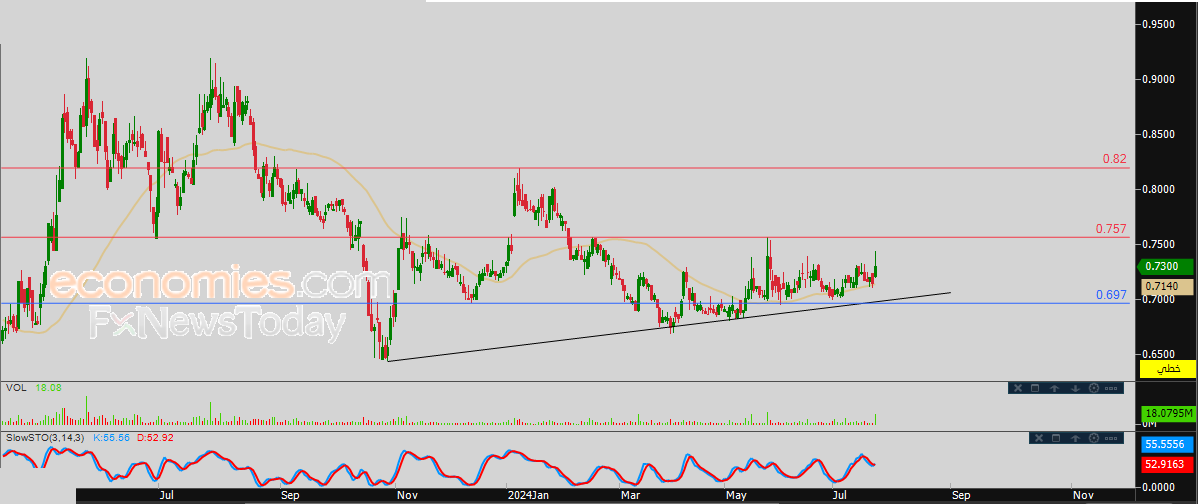Click the K:55.56 stochastic value
This screenshot has width=1198, height=504.
112,438
